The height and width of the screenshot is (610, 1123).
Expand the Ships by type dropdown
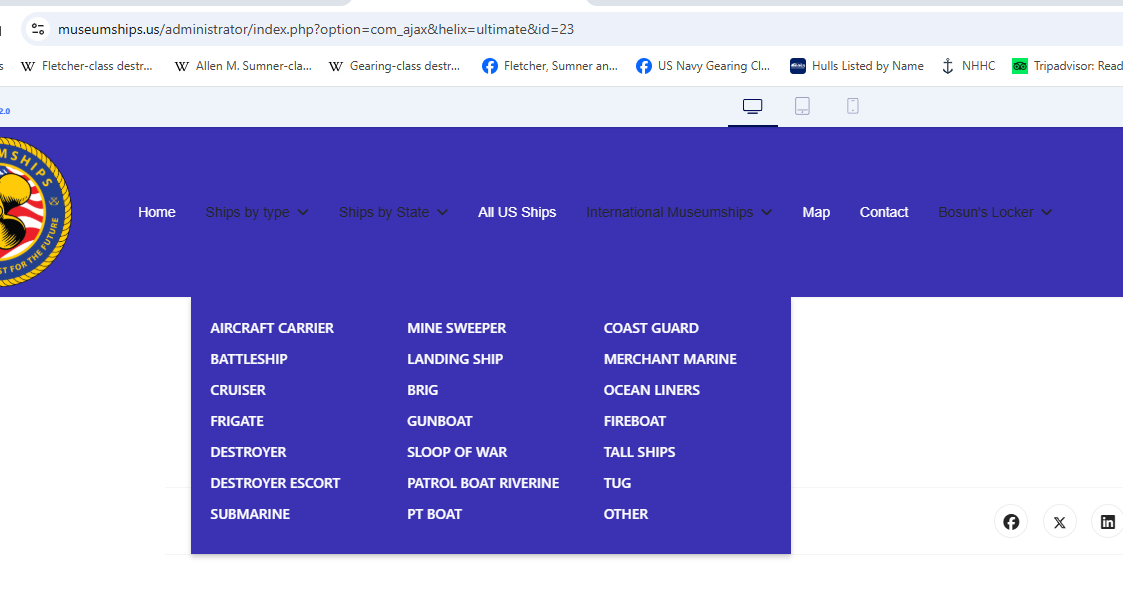(x=257, y=212)
